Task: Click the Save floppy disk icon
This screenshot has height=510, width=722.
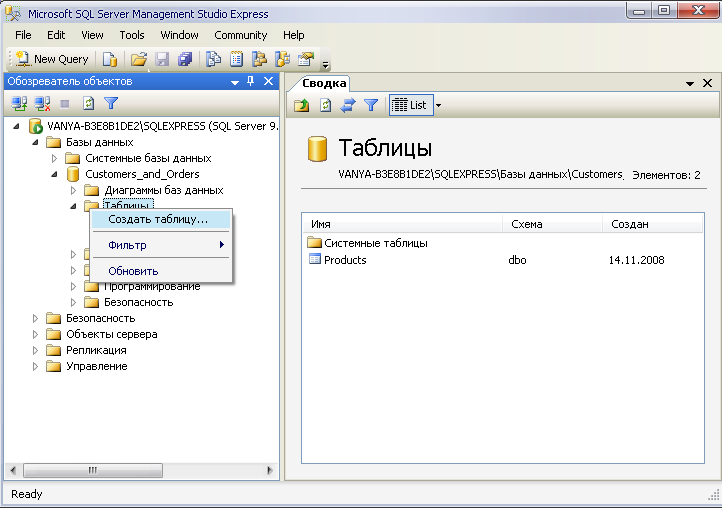Action: point(162,59)
